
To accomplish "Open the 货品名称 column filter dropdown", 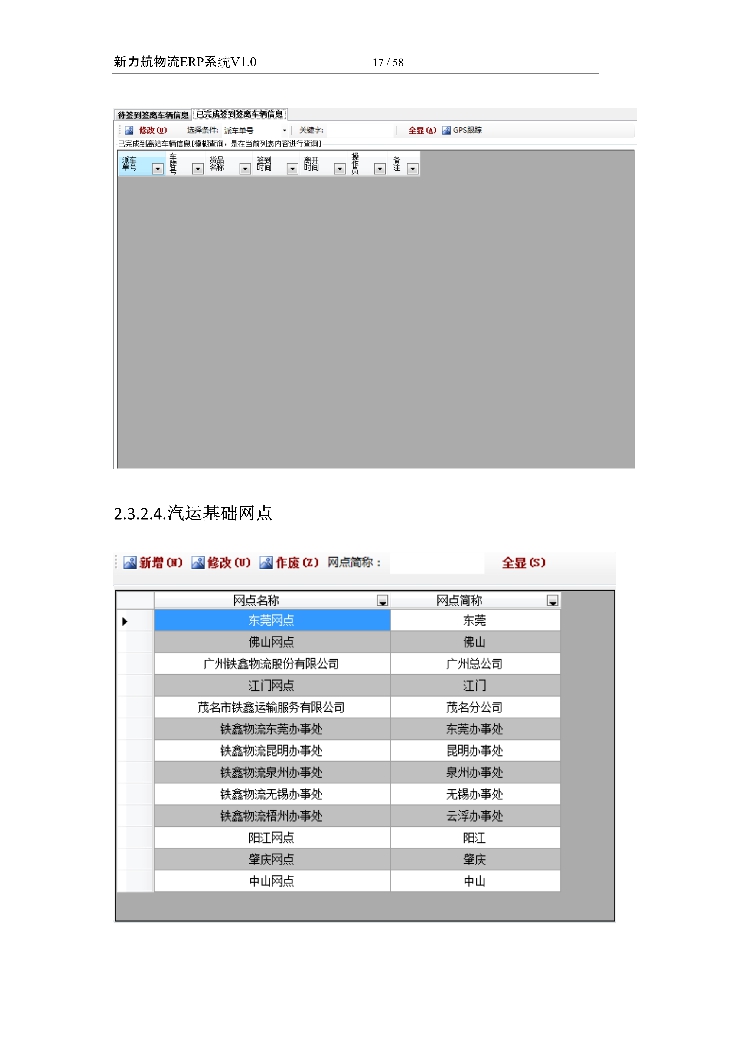I will 245,169.
